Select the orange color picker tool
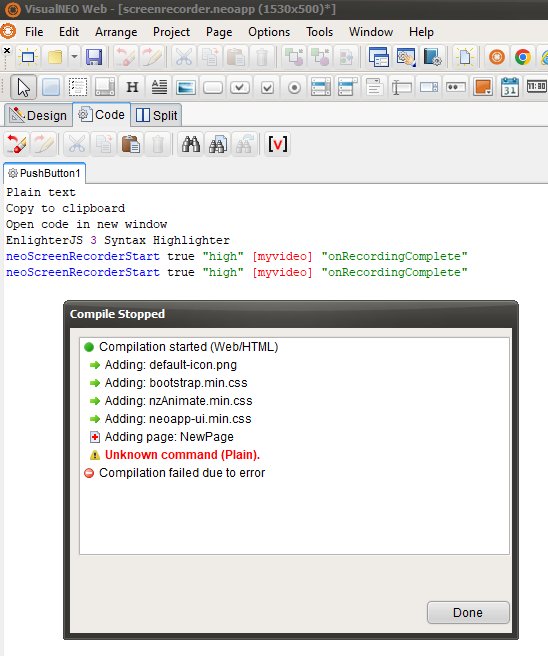 483,87
